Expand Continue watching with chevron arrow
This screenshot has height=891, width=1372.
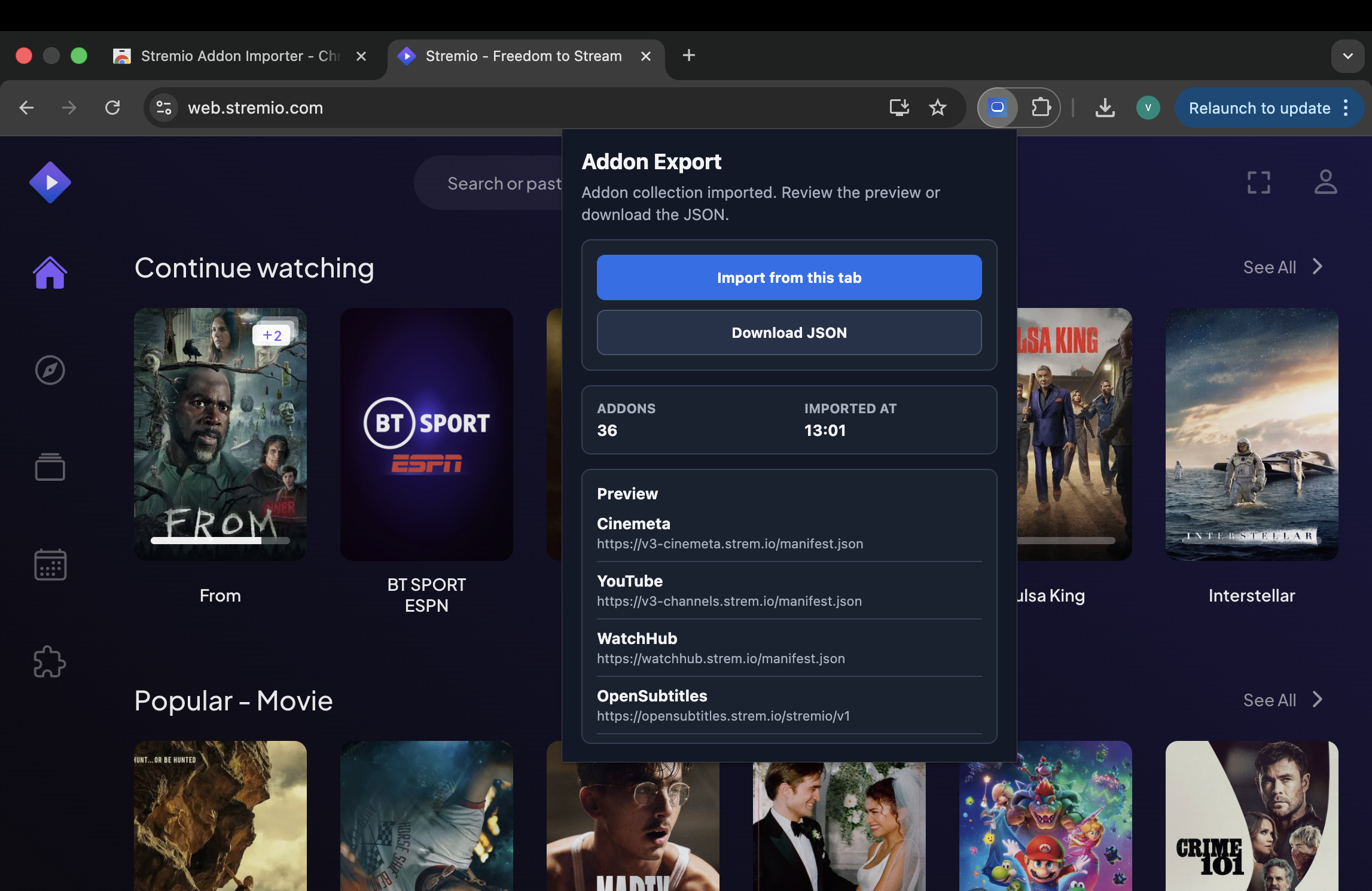click(1318, 267)
